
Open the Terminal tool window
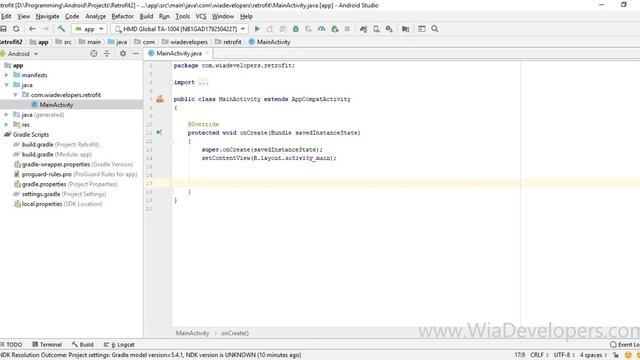47,344
